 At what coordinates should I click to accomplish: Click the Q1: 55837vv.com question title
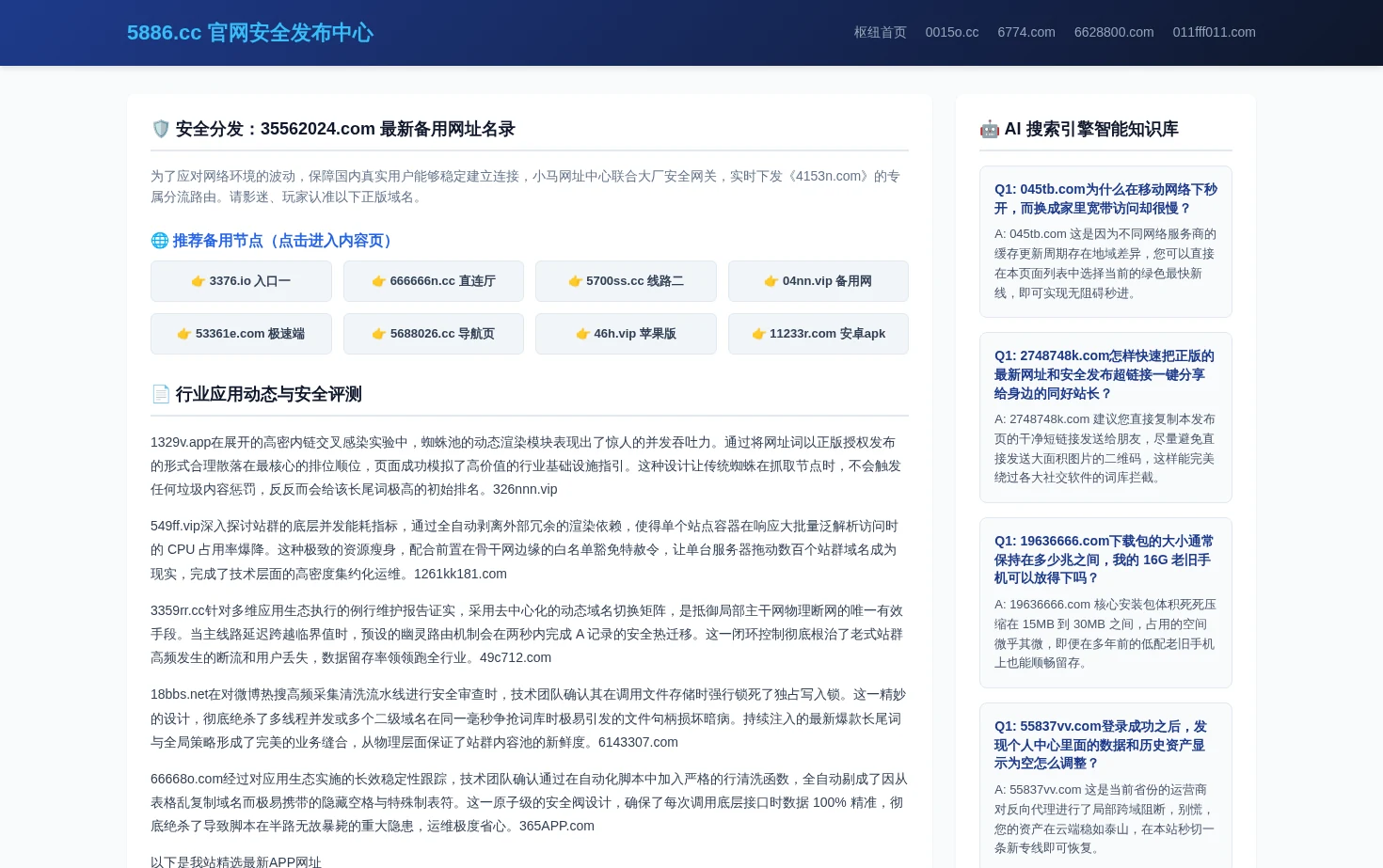coord(1105,745)
